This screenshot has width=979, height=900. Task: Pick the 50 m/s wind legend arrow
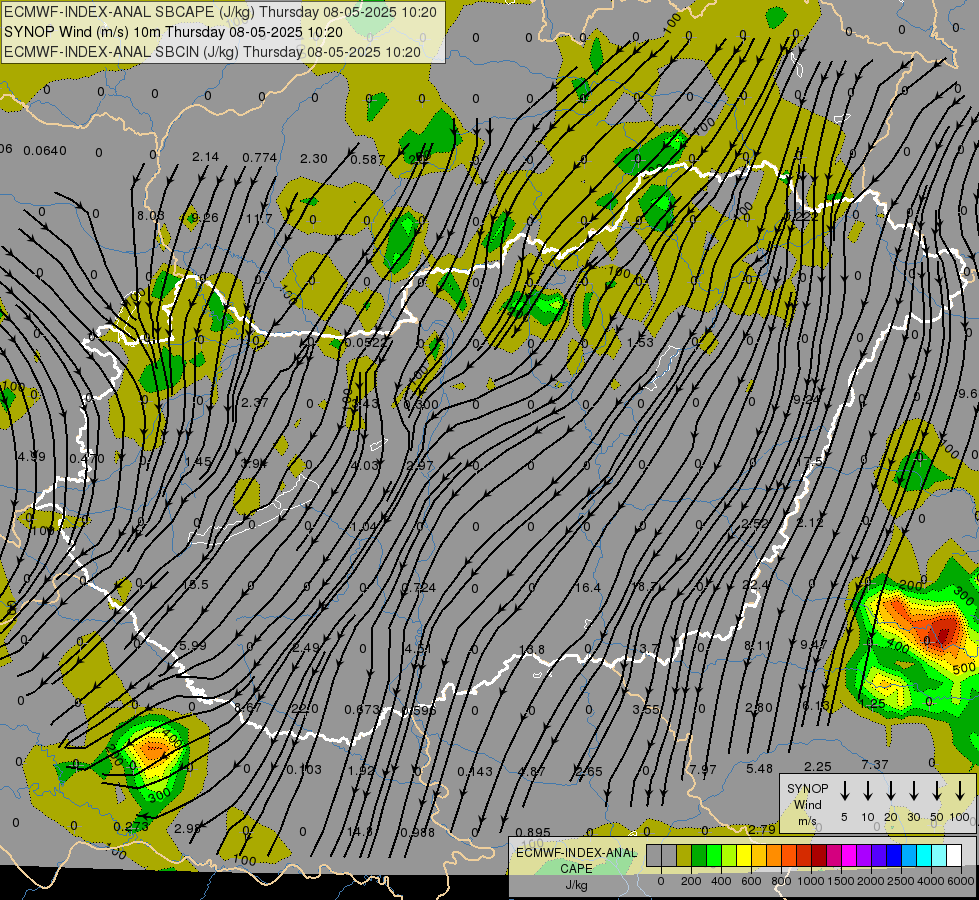coord(937,791)
